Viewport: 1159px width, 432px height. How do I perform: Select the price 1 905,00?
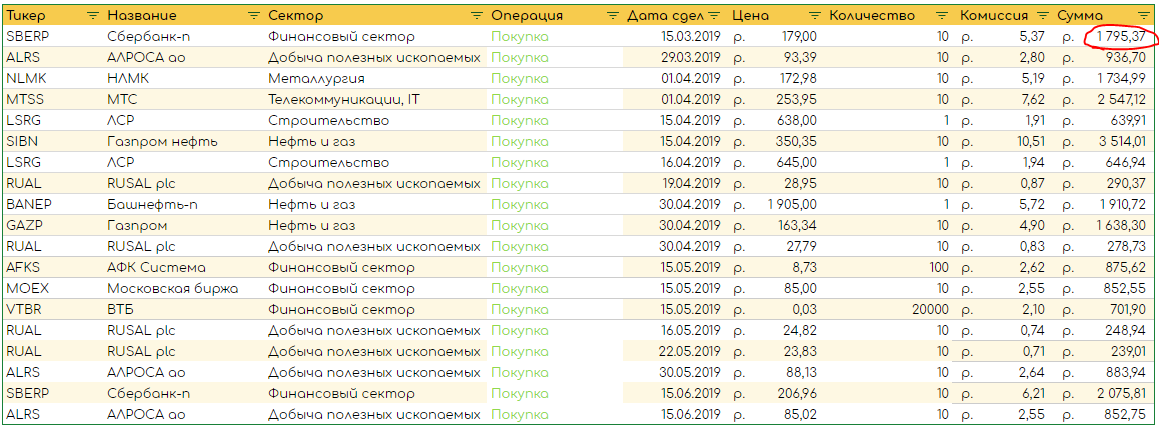click(792, 204)
